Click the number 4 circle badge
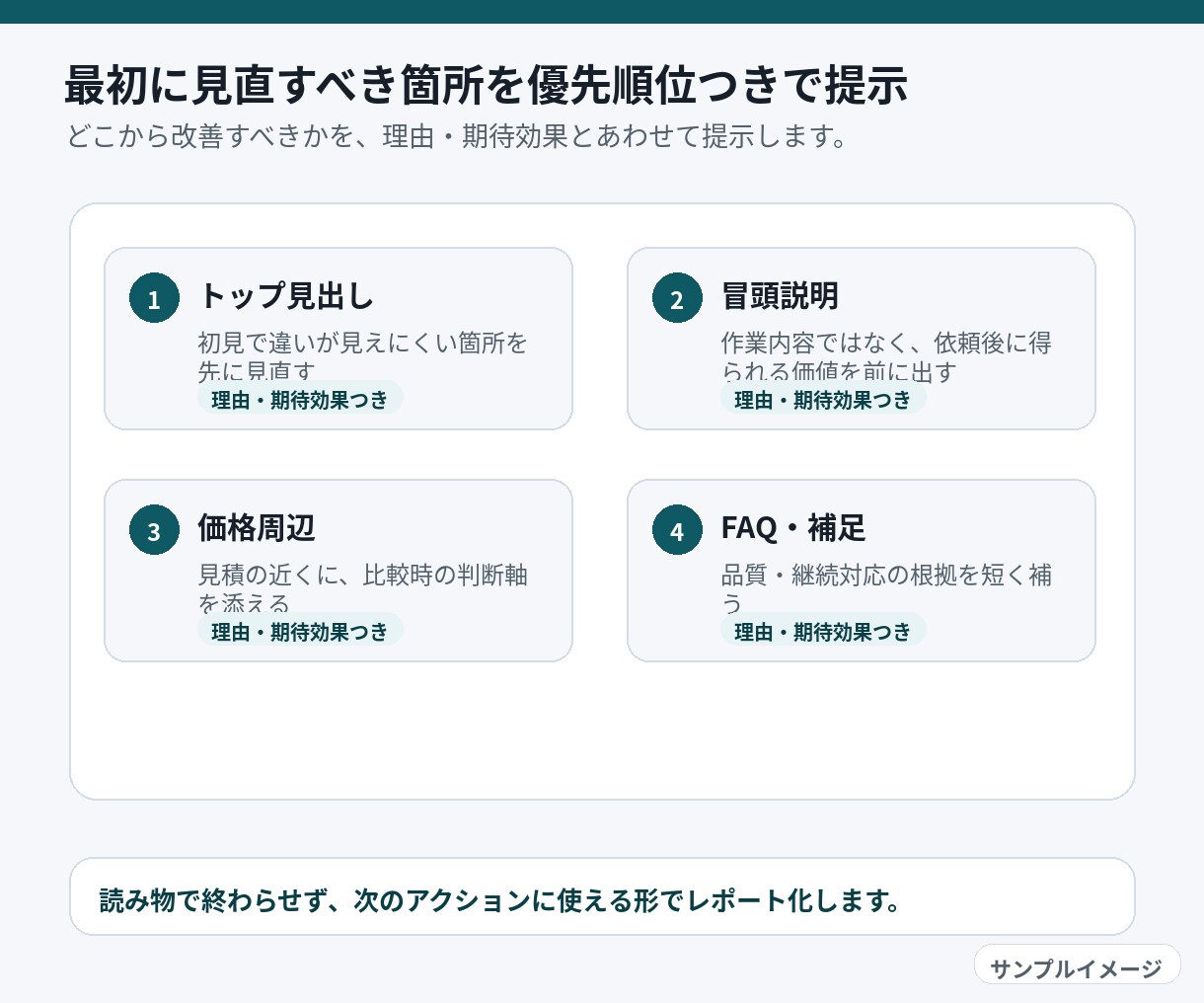The image size is (1204, 1003). [677, 530]
